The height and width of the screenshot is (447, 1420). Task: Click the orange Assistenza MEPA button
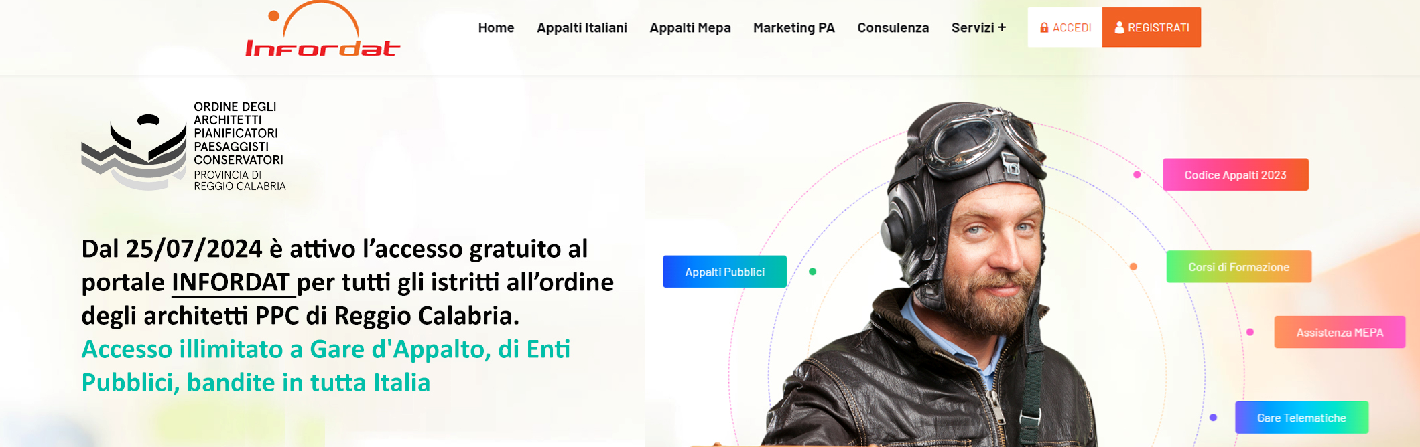tap(1340, 332)
